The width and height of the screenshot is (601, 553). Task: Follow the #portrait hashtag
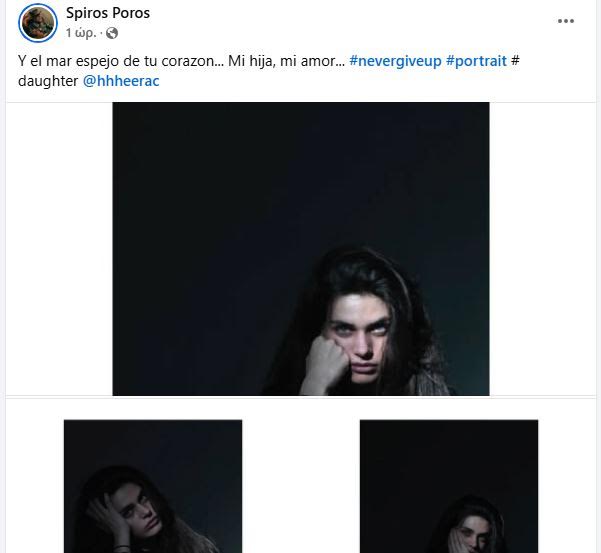click(476, 61)
